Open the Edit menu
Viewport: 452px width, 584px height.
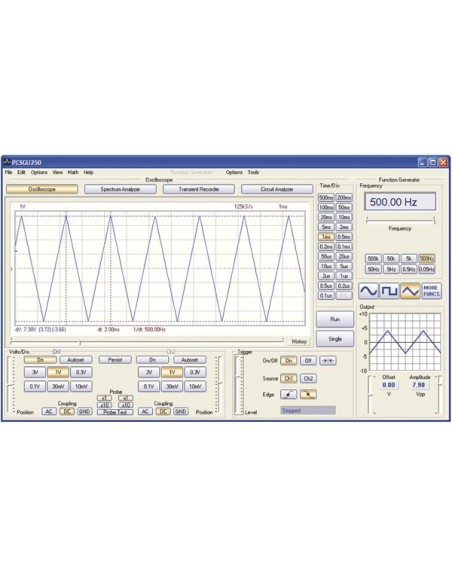coord(21,172)
